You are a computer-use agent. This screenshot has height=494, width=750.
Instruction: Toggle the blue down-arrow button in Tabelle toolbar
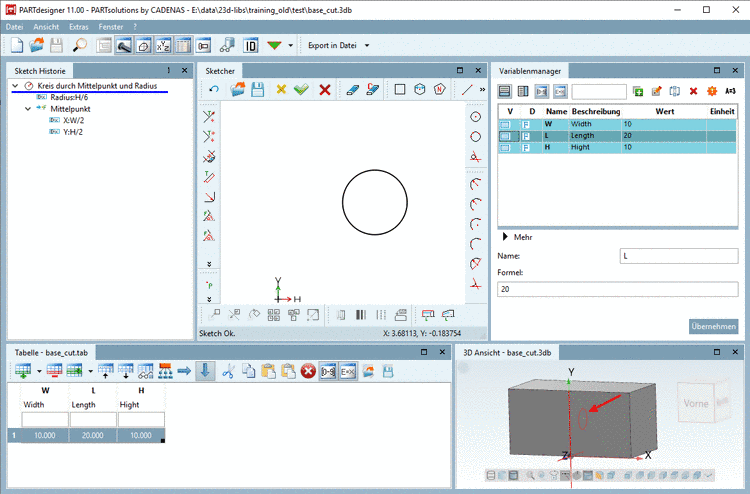[x=205, y=371]
